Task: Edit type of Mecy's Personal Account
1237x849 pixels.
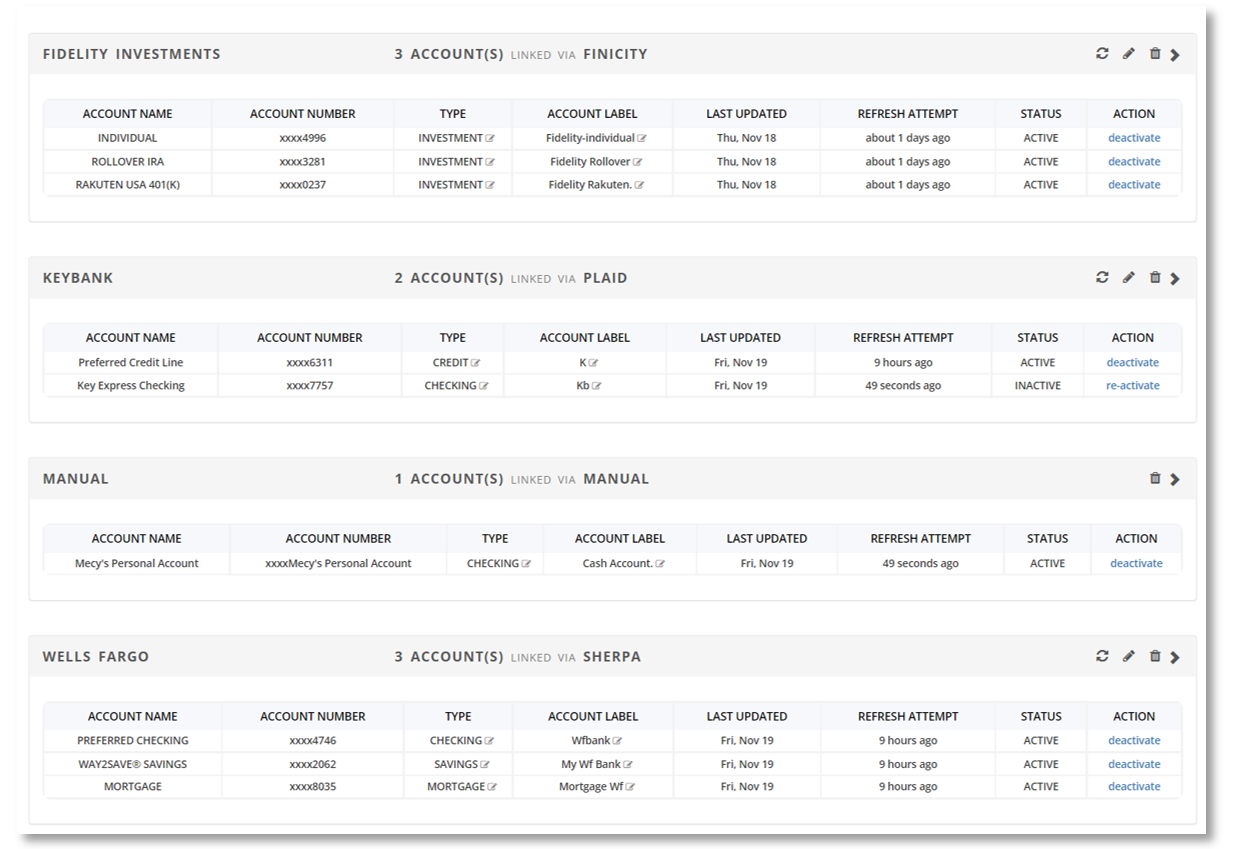Action: coord(526,564)
